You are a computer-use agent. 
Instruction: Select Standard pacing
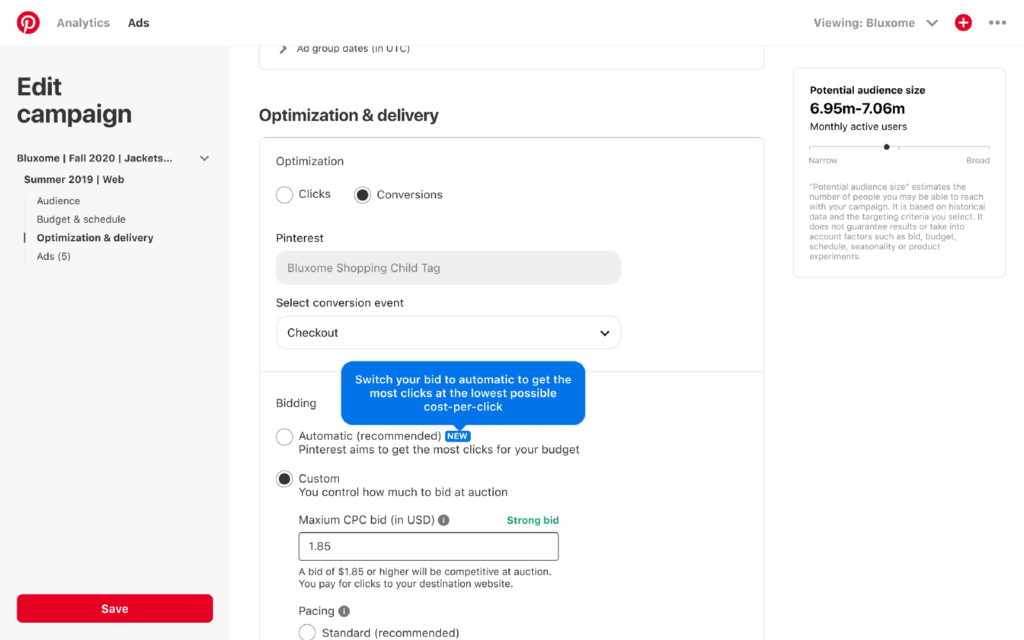[307, 632]
